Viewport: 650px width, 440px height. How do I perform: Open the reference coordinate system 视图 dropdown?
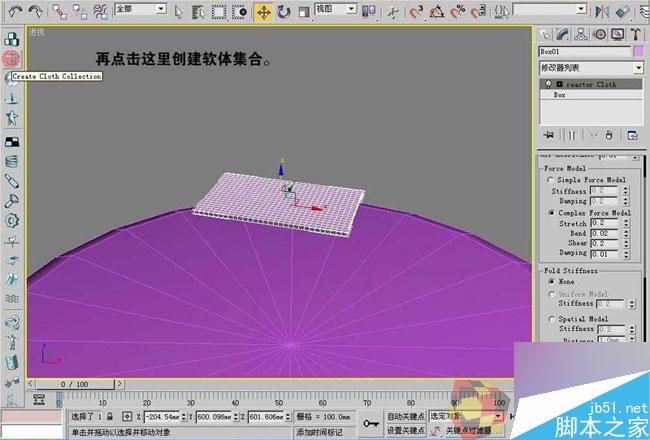[352, 9]
